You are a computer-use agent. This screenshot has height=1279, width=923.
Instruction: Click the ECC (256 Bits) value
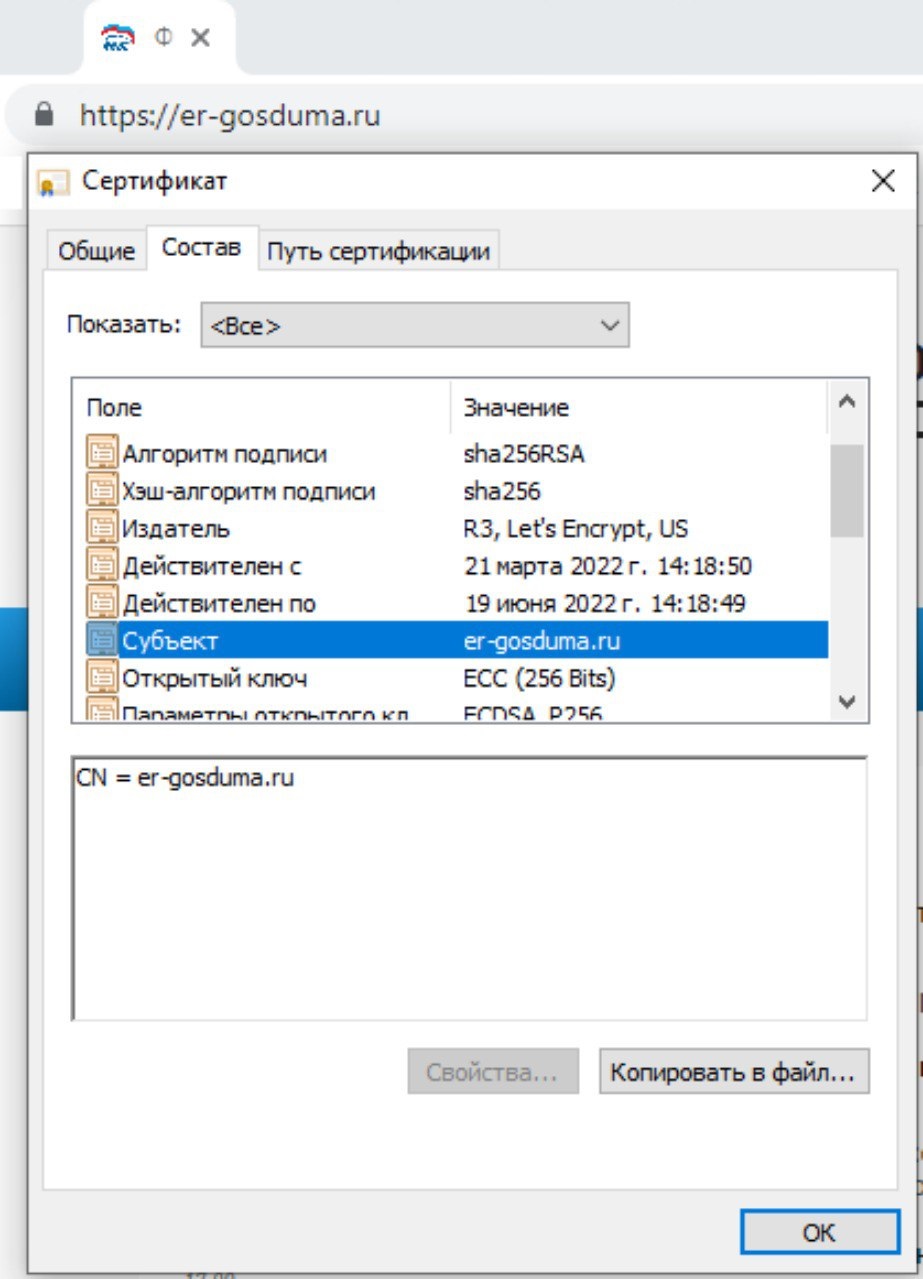tap(539, 679)
